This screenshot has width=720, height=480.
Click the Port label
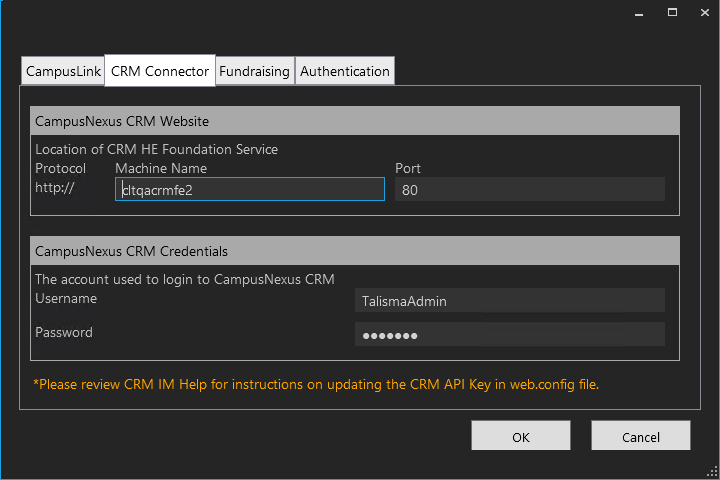[408, 168]
